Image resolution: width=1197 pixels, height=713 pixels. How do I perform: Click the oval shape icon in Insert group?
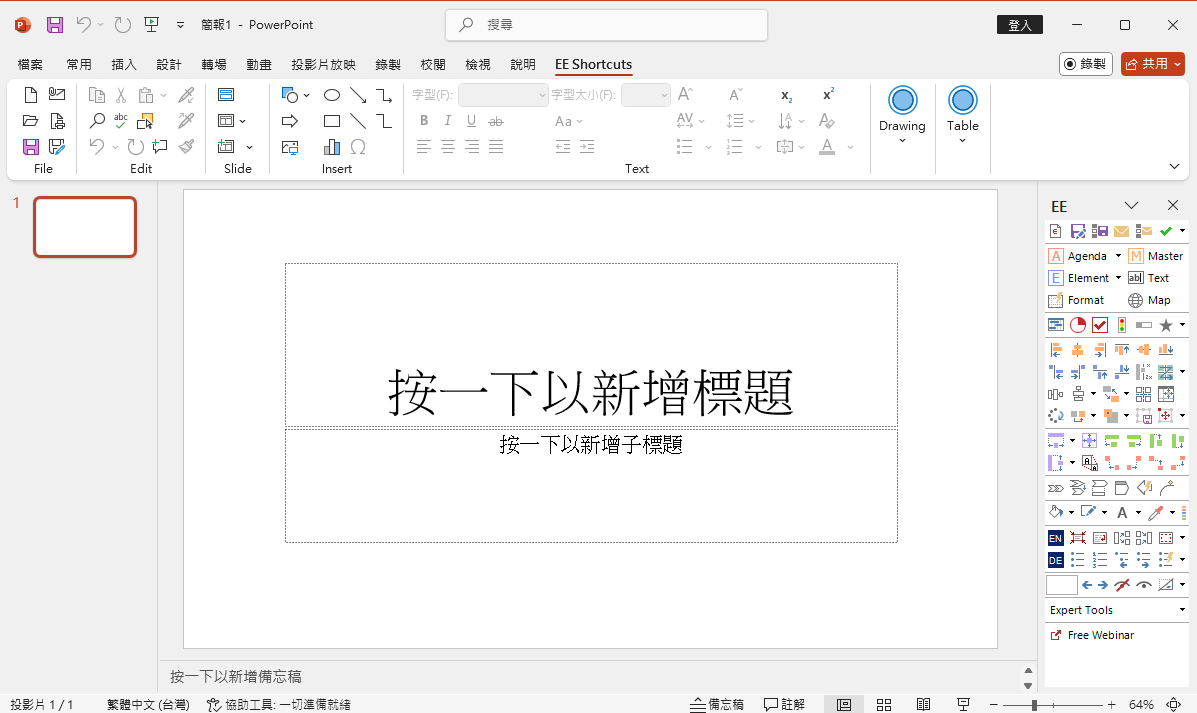pos(332,95)
